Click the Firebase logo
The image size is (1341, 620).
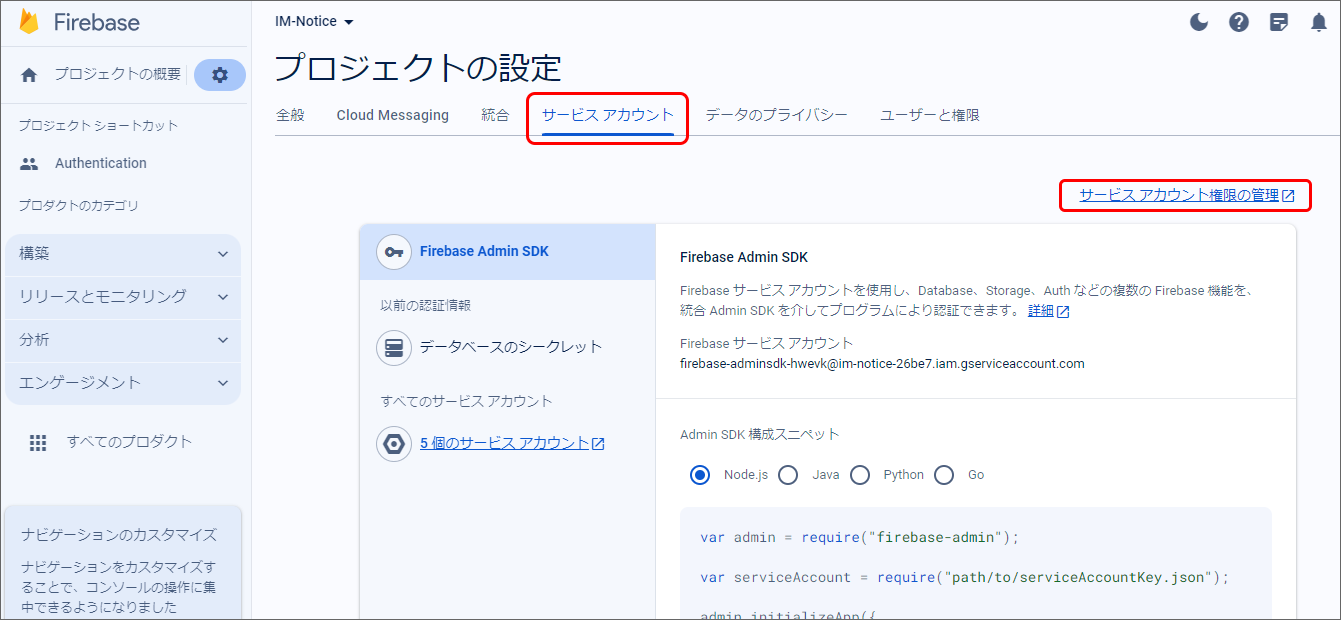point(30,22)
